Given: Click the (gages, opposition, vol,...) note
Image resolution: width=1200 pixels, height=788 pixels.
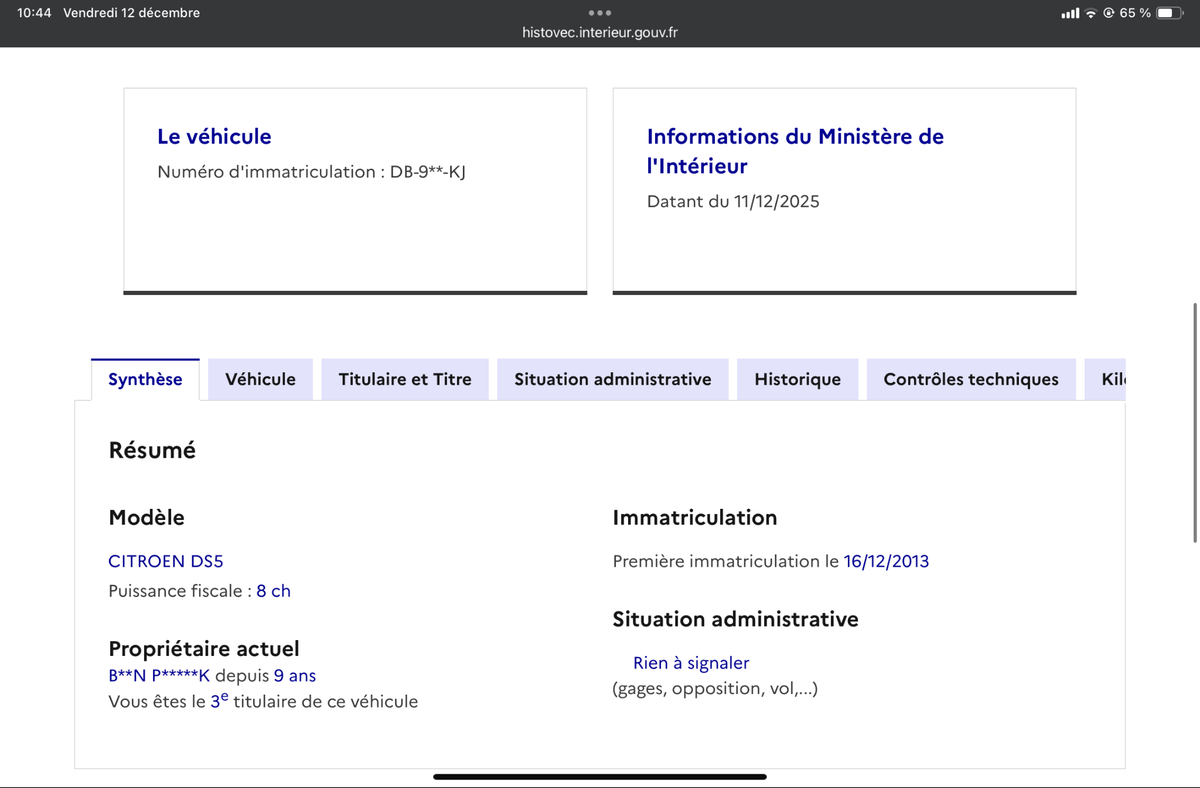Looking at the screenshot, I should tap(715, 688).
